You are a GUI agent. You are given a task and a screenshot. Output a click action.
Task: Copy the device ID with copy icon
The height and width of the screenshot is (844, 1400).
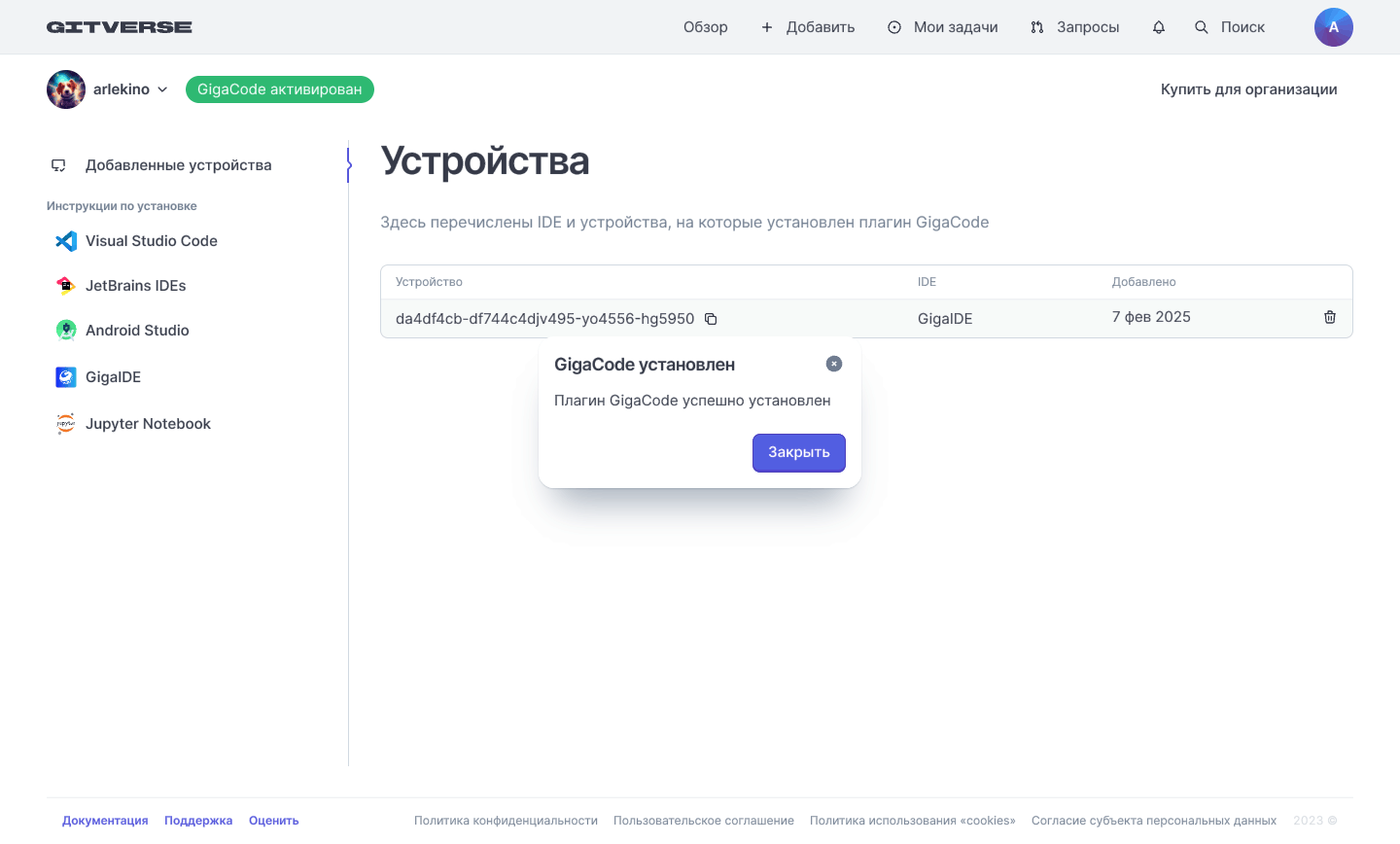711,319
